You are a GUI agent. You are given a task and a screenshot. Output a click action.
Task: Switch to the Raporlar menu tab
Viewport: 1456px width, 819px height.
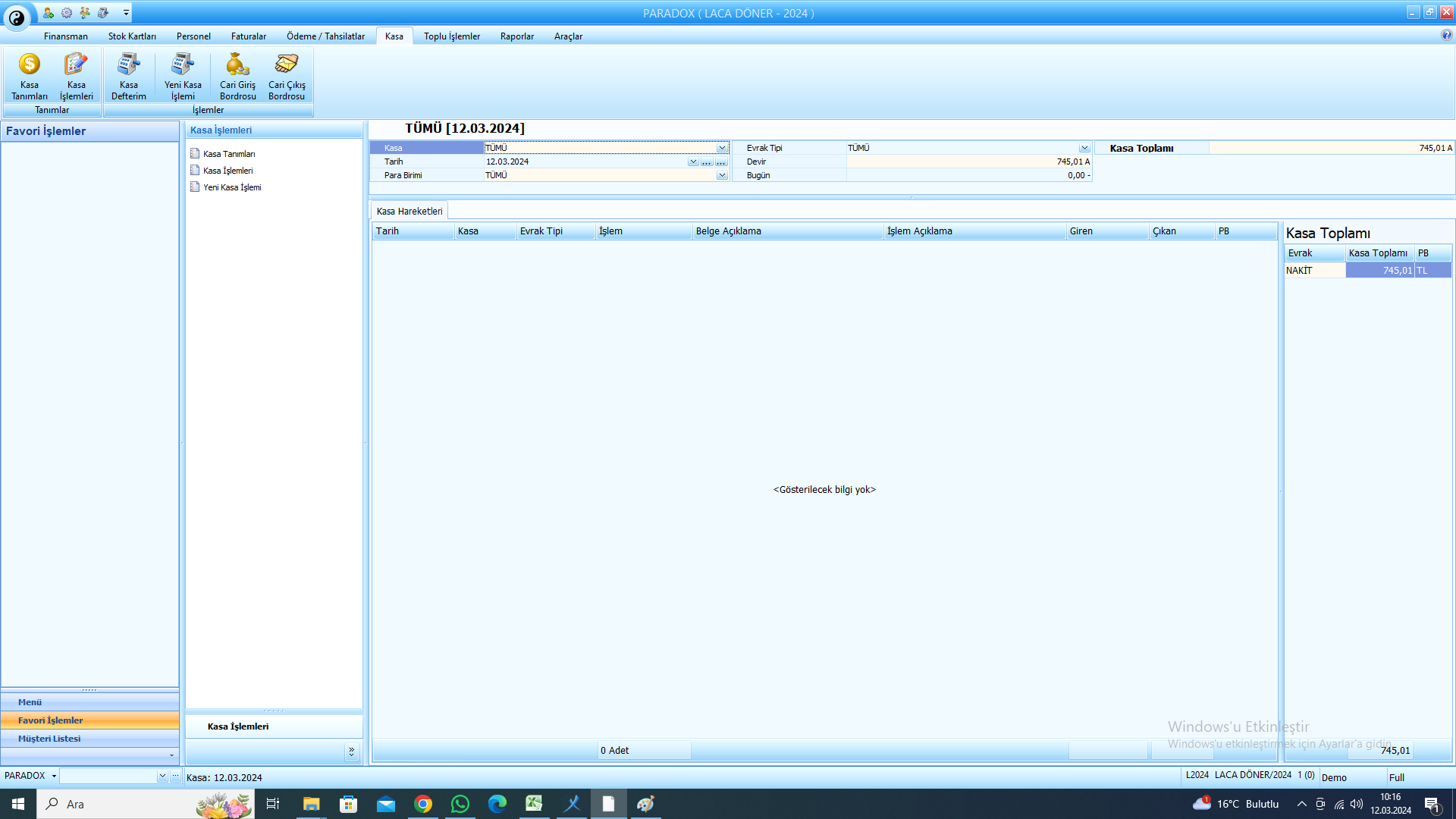(517, 36)
